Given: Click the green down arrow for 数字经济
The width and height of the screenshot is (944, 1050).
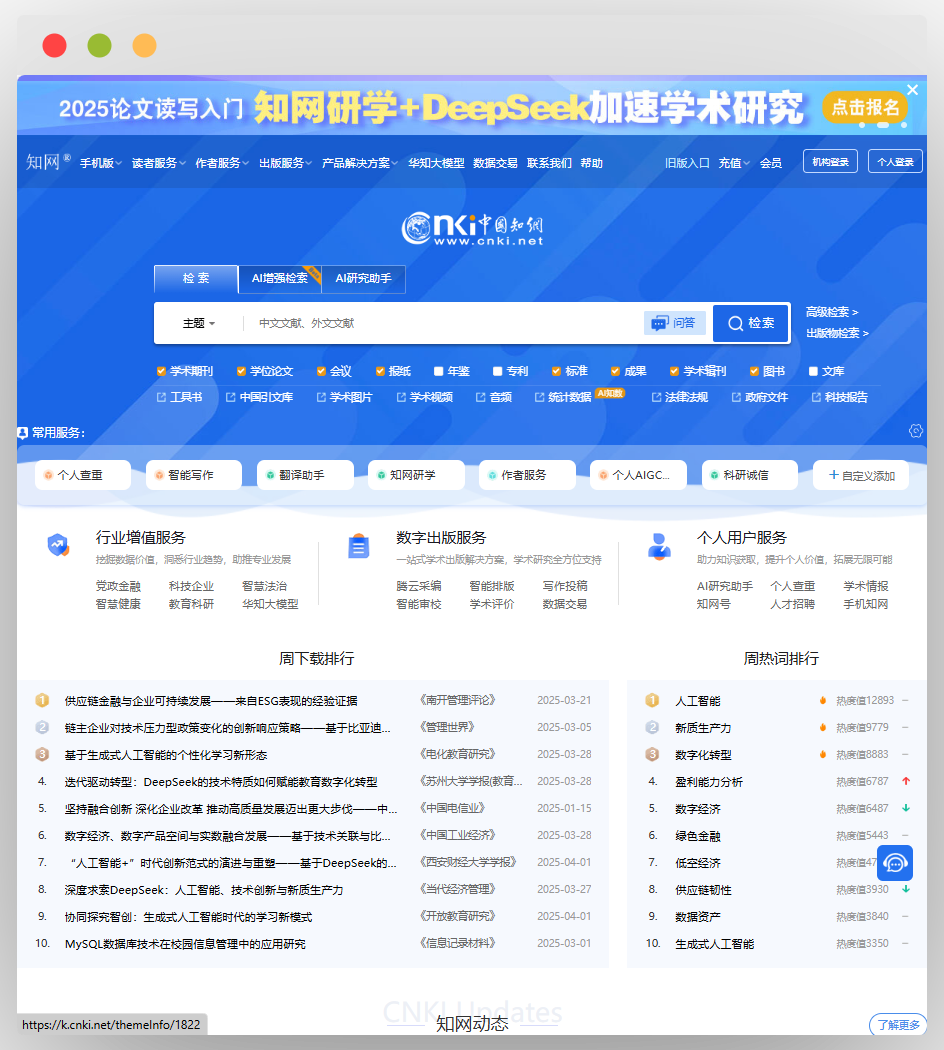Looking at the screenshot, I should [x=906, y=808].
